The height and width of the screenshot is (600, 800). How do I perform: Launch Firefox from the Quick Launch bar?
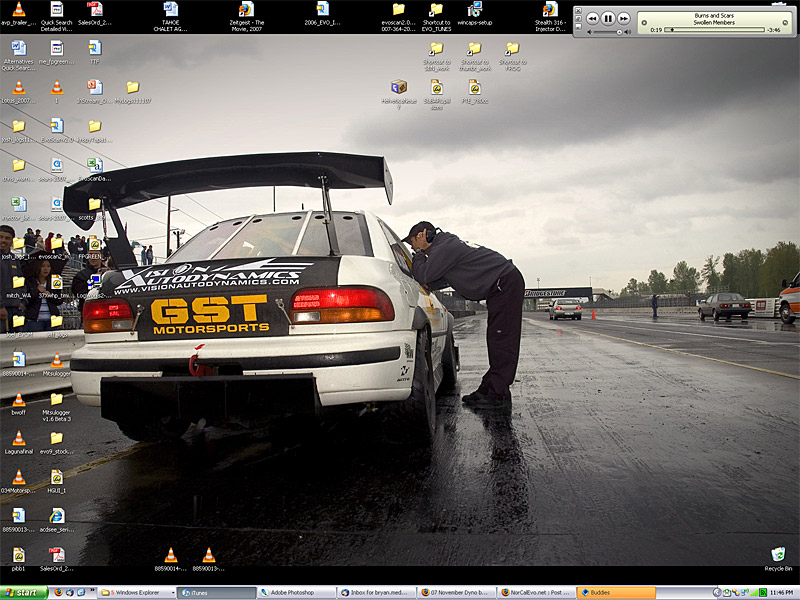pyautogui.click(x=58, y=593)
